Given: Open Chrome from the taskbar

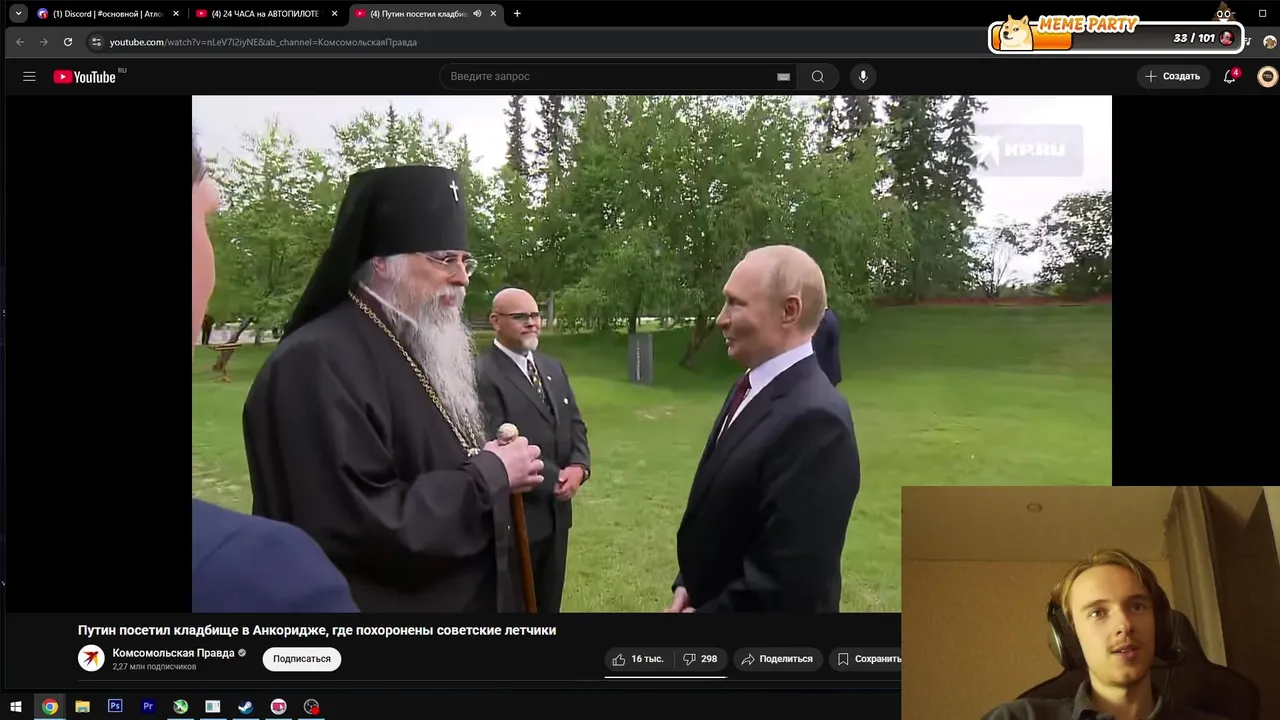Looking at the screenshot, I should point(50,706).
